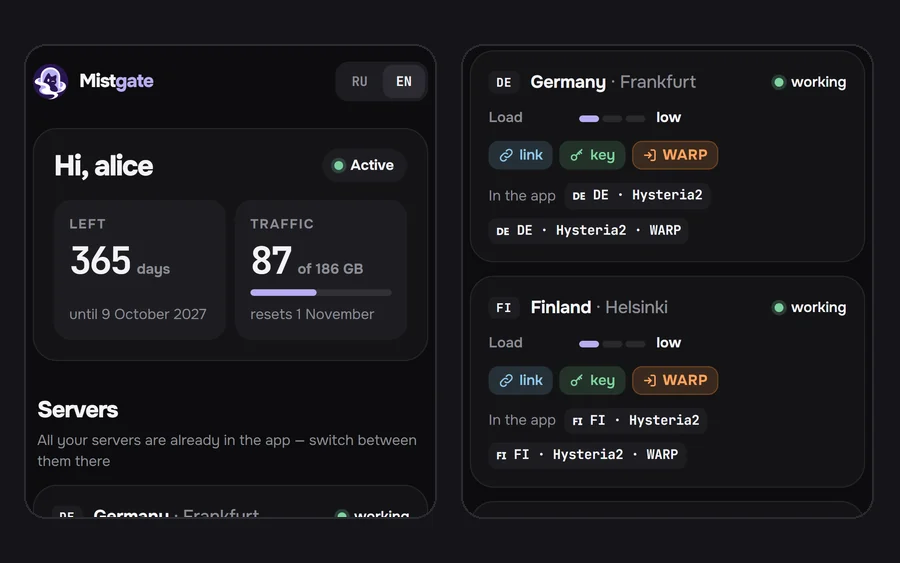The width and height of the screenshot is (900, 563).
Task: Copy the Finland Helsinki key button
Action: pyautogui.click(x=592, y=380)
